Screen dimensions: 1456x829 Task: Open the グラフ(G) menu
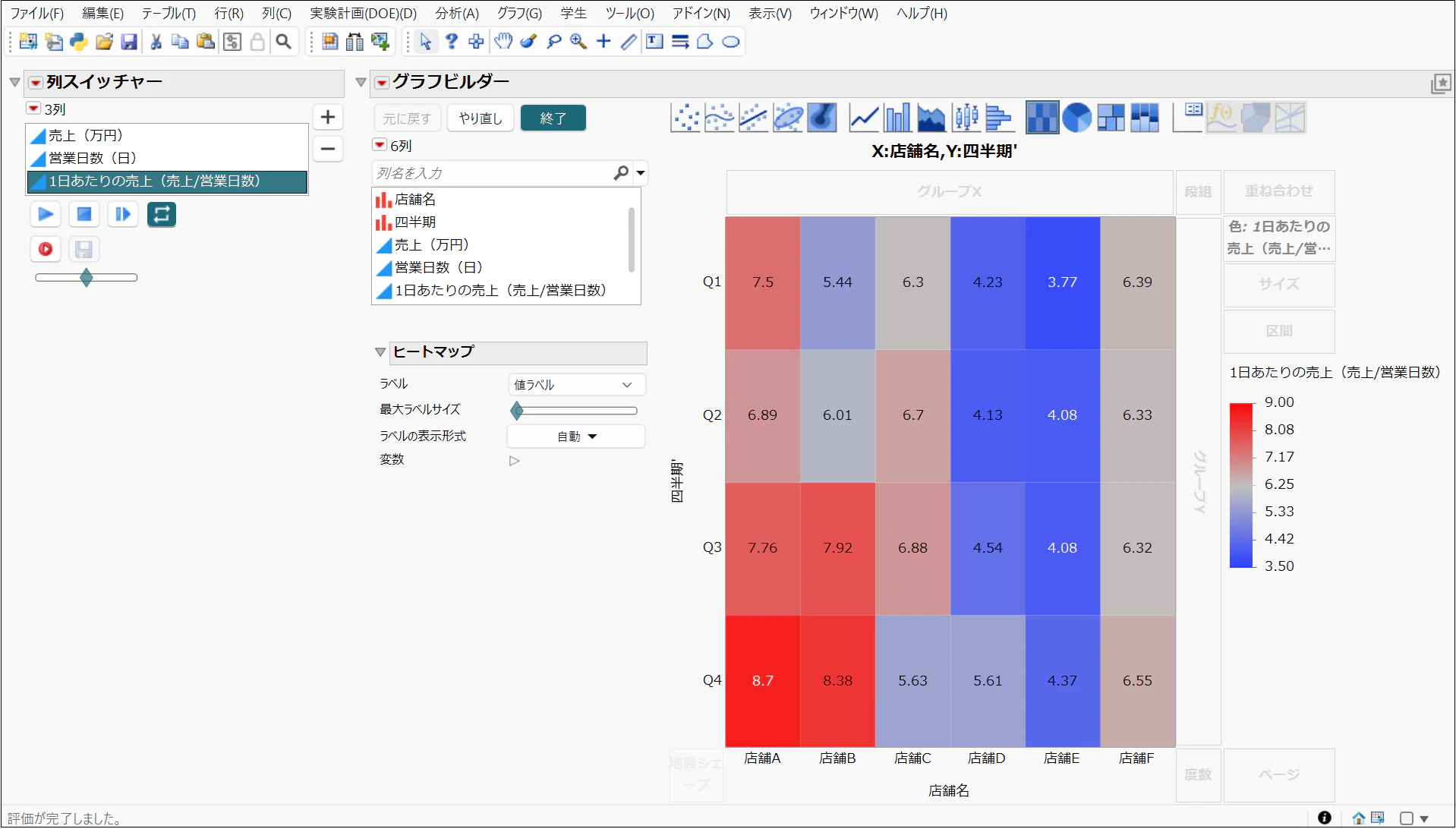coord(519,13)
